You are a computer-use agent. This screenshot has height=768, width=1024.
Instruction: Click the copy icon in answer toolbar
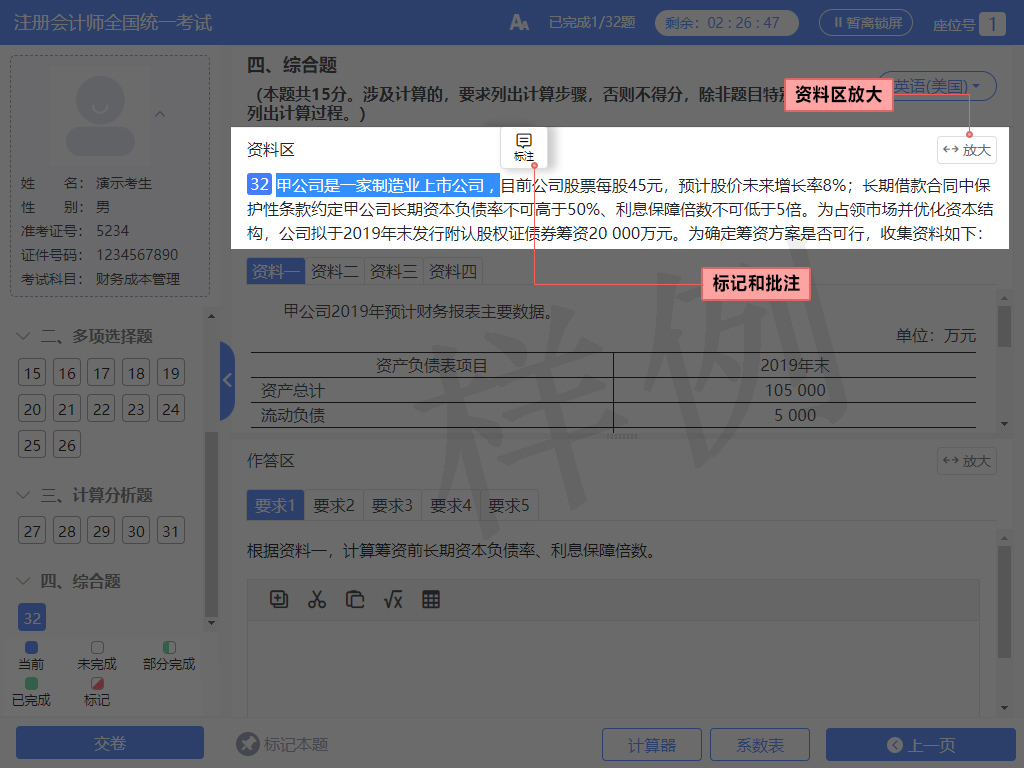(279, 600)
